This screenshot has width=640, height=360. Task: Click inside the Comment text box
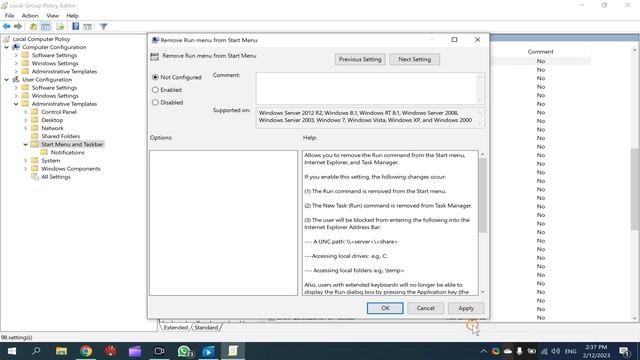[366, 88]
